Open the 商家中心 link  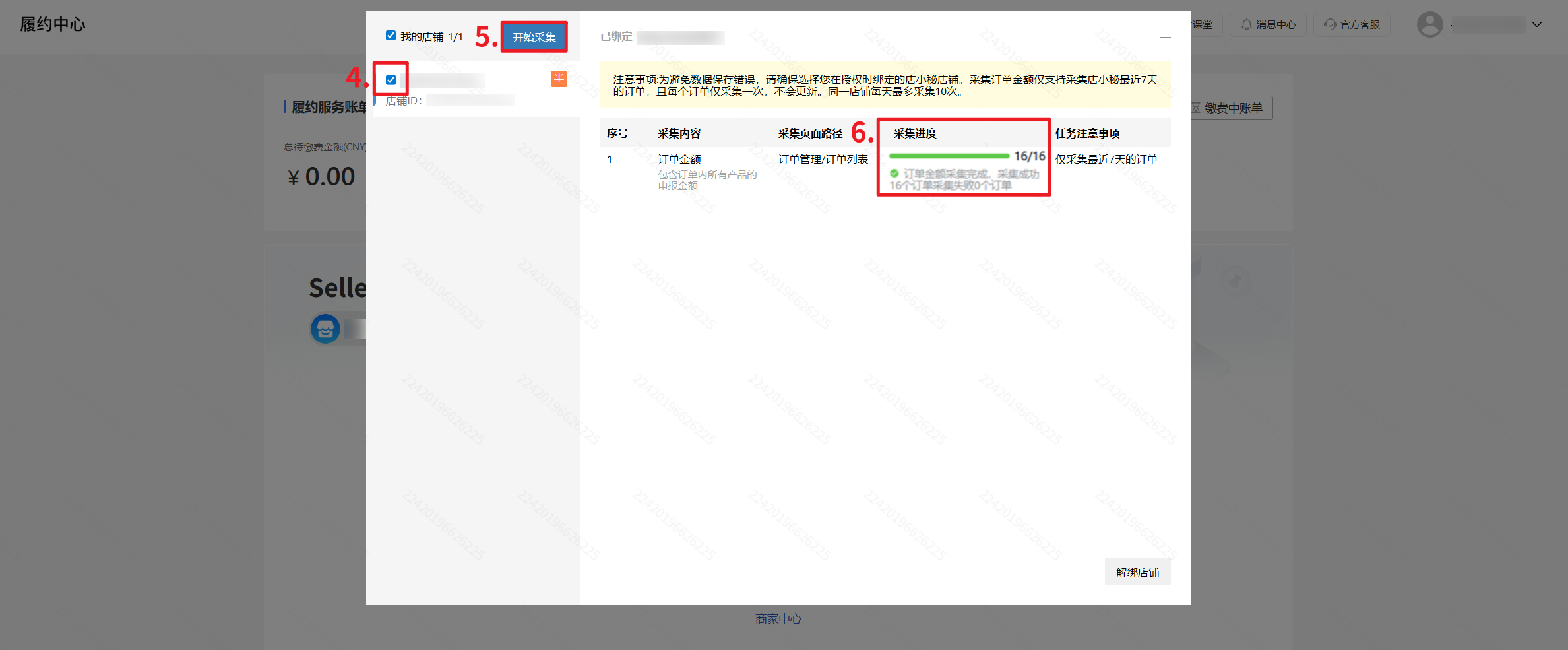pos(778,619)
